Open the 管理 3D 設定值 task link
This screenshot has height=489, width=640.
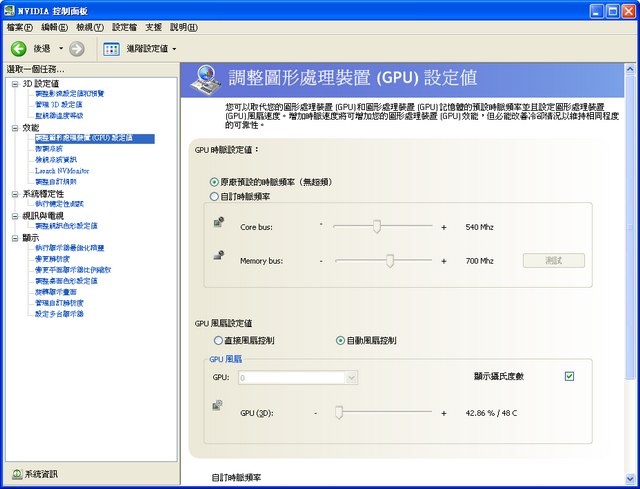[x=58, y=104]
